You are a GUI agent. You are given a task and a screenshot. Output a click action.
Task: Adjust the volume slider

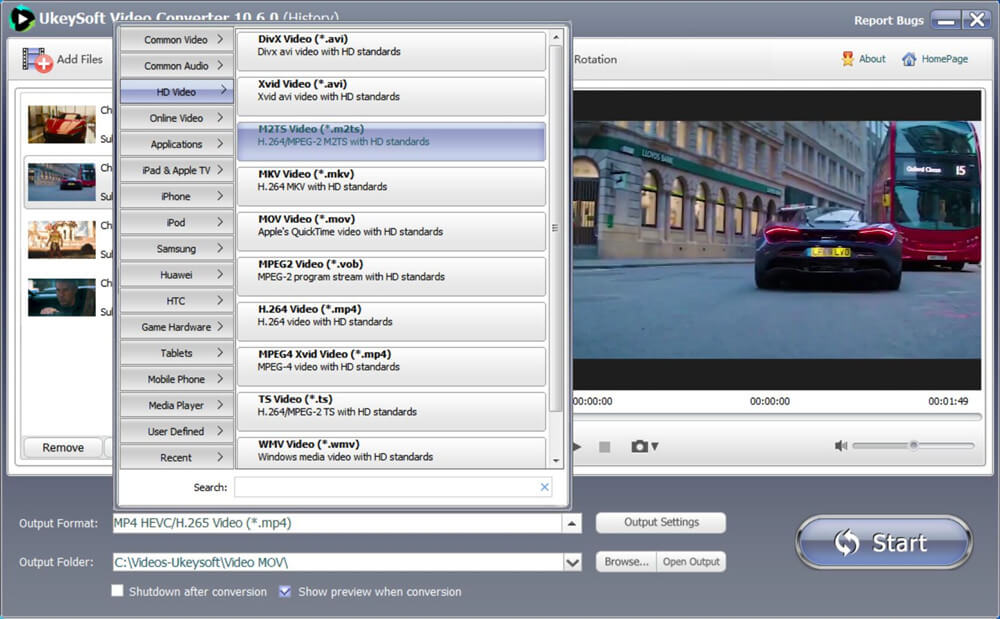(913, 446)
